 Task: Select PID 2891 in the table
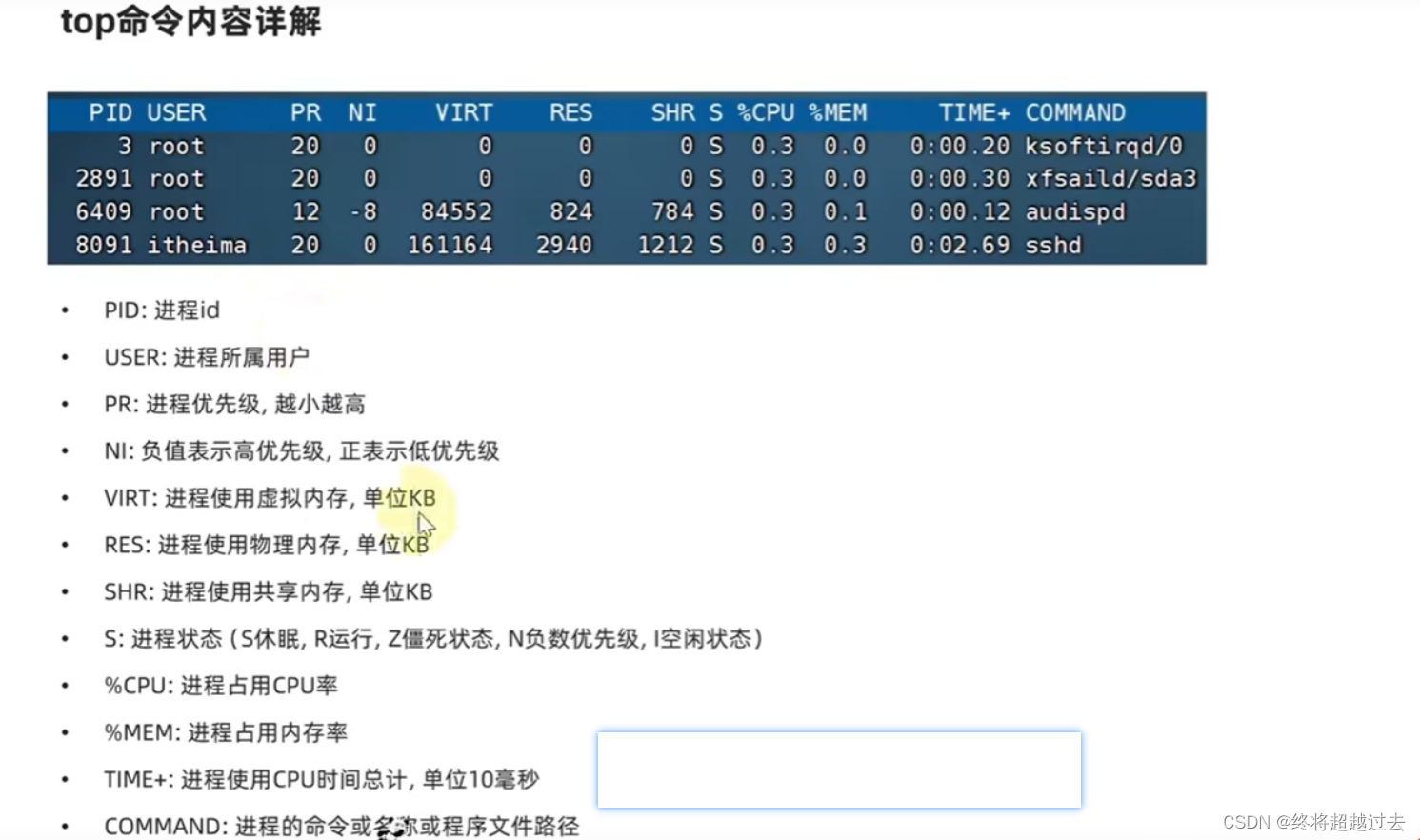point(104,178)
